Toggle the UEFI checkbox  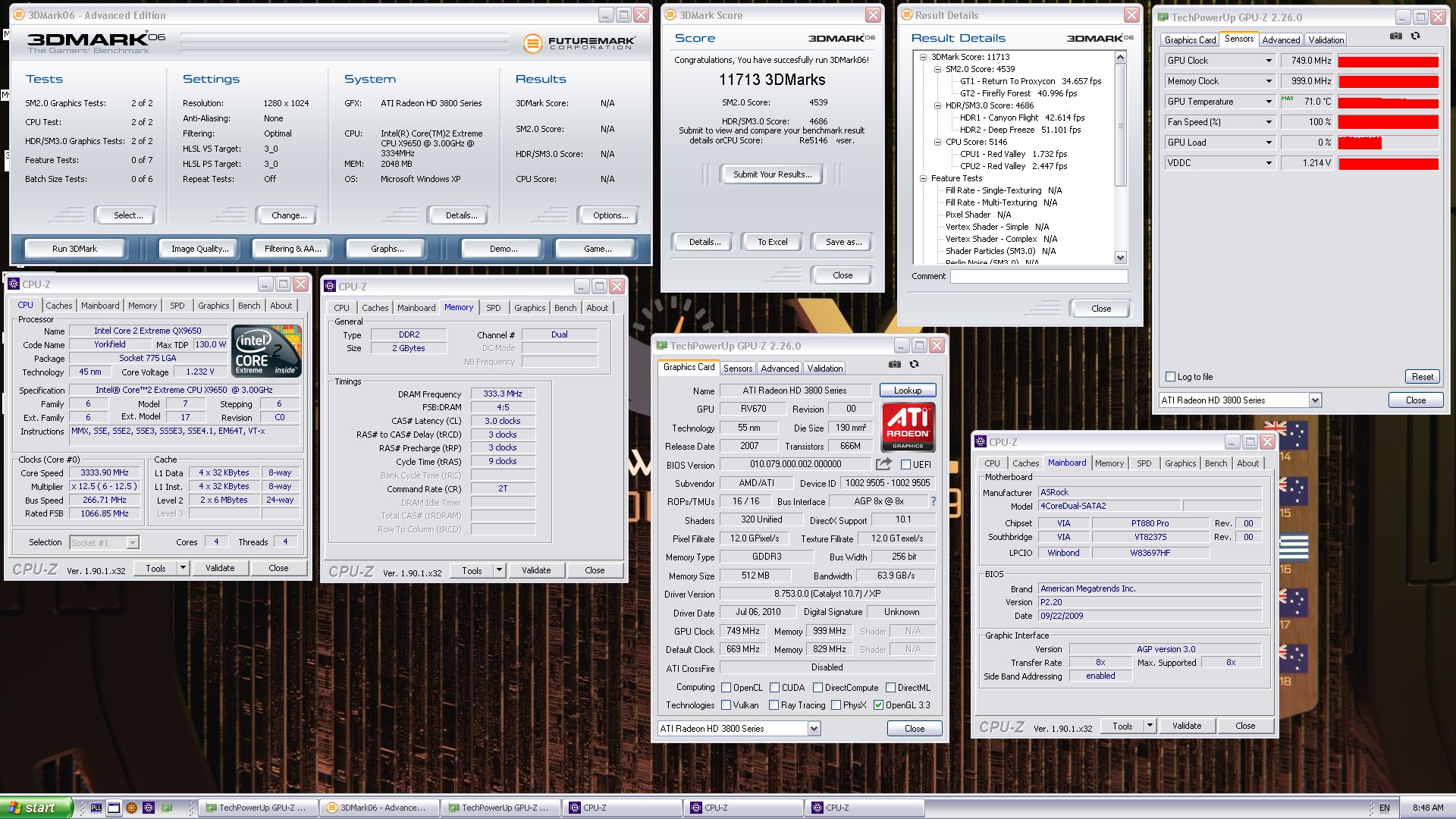coord(905,464)
